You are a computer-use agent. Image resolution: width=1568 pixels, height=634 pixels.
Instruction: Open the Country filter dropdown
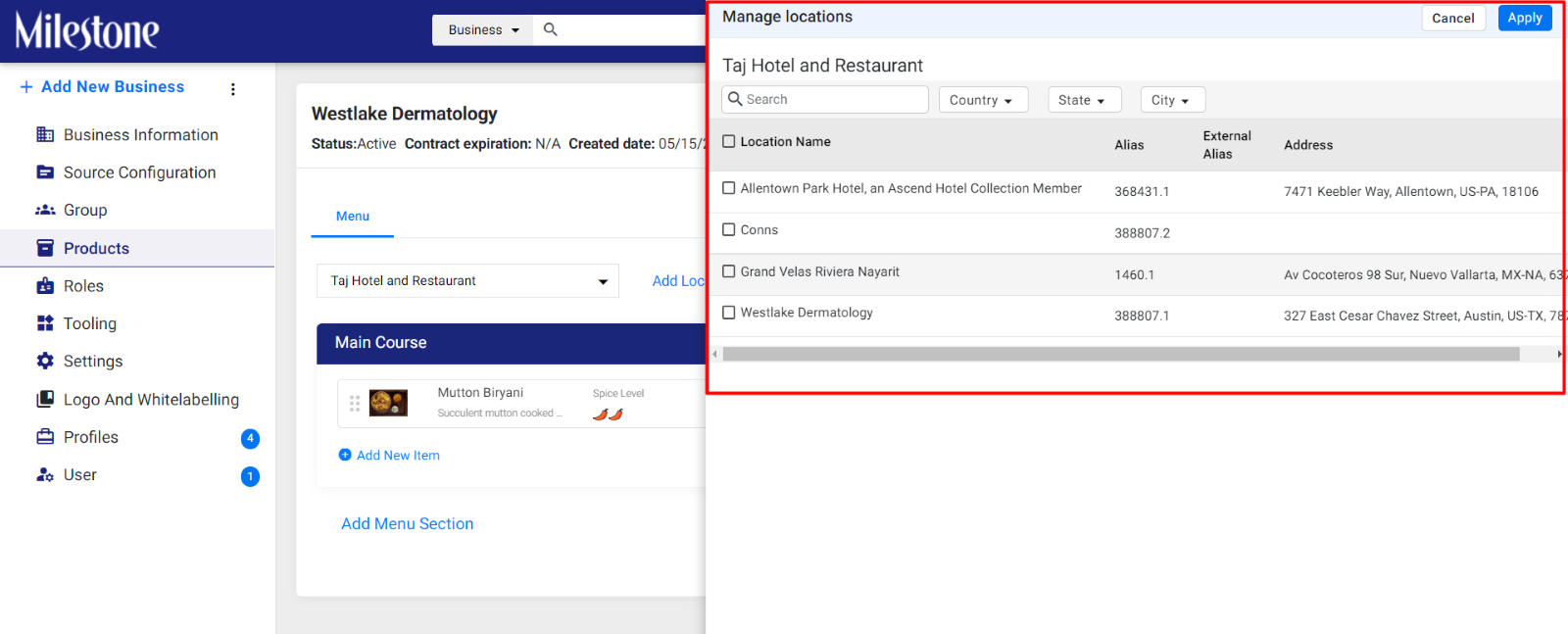(x=983, y=100)
